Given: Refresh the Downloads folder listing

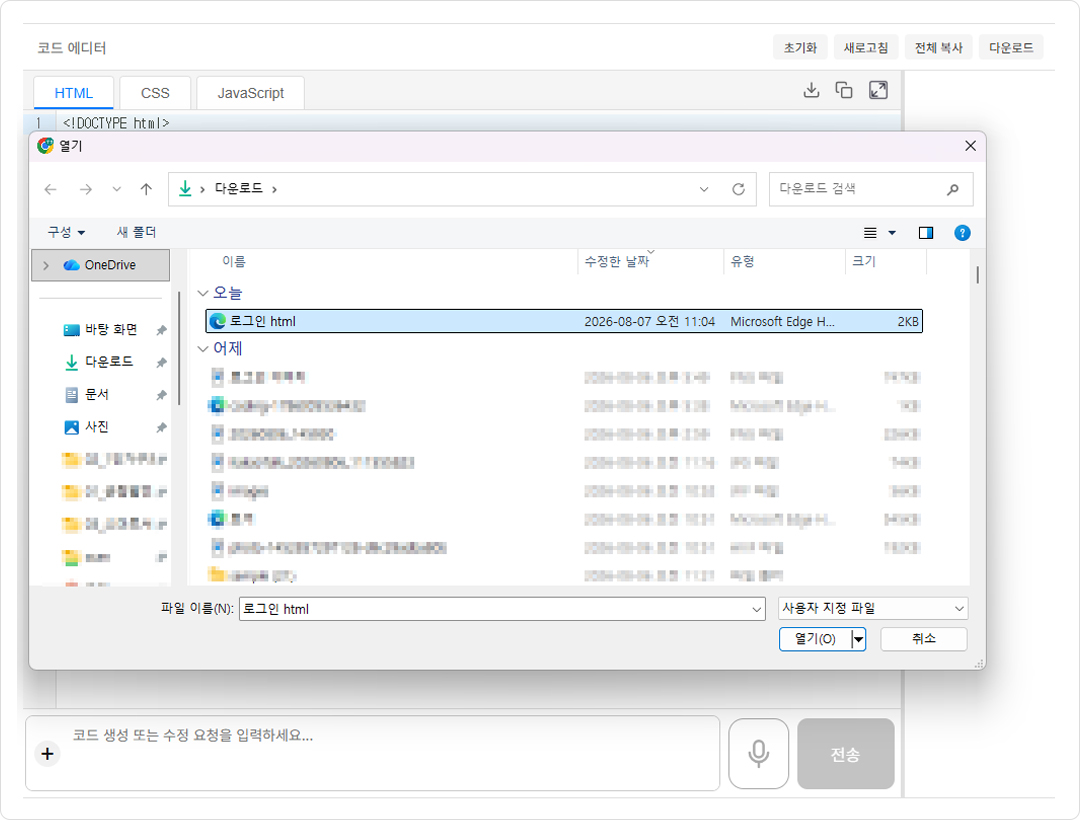Looking at the screenshot, I should click(x=738, y=189).
